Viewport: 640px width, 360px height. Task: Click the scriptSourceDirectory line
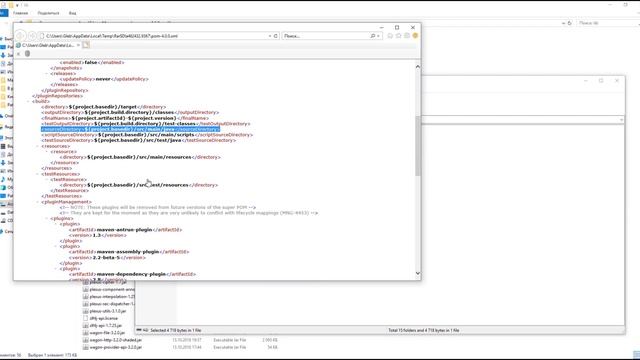click(147, 135)
